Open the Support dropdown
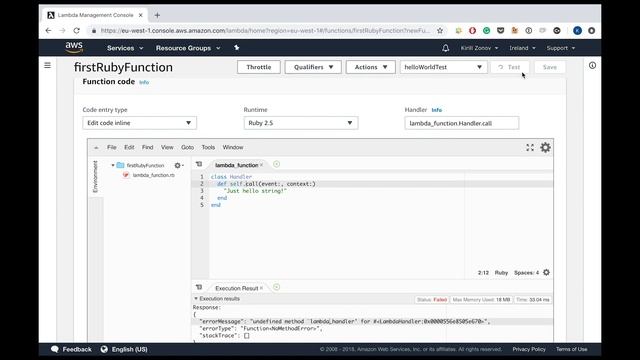This screenshot has height=360, width=640. pyautogui.click(x=560, y=48)
